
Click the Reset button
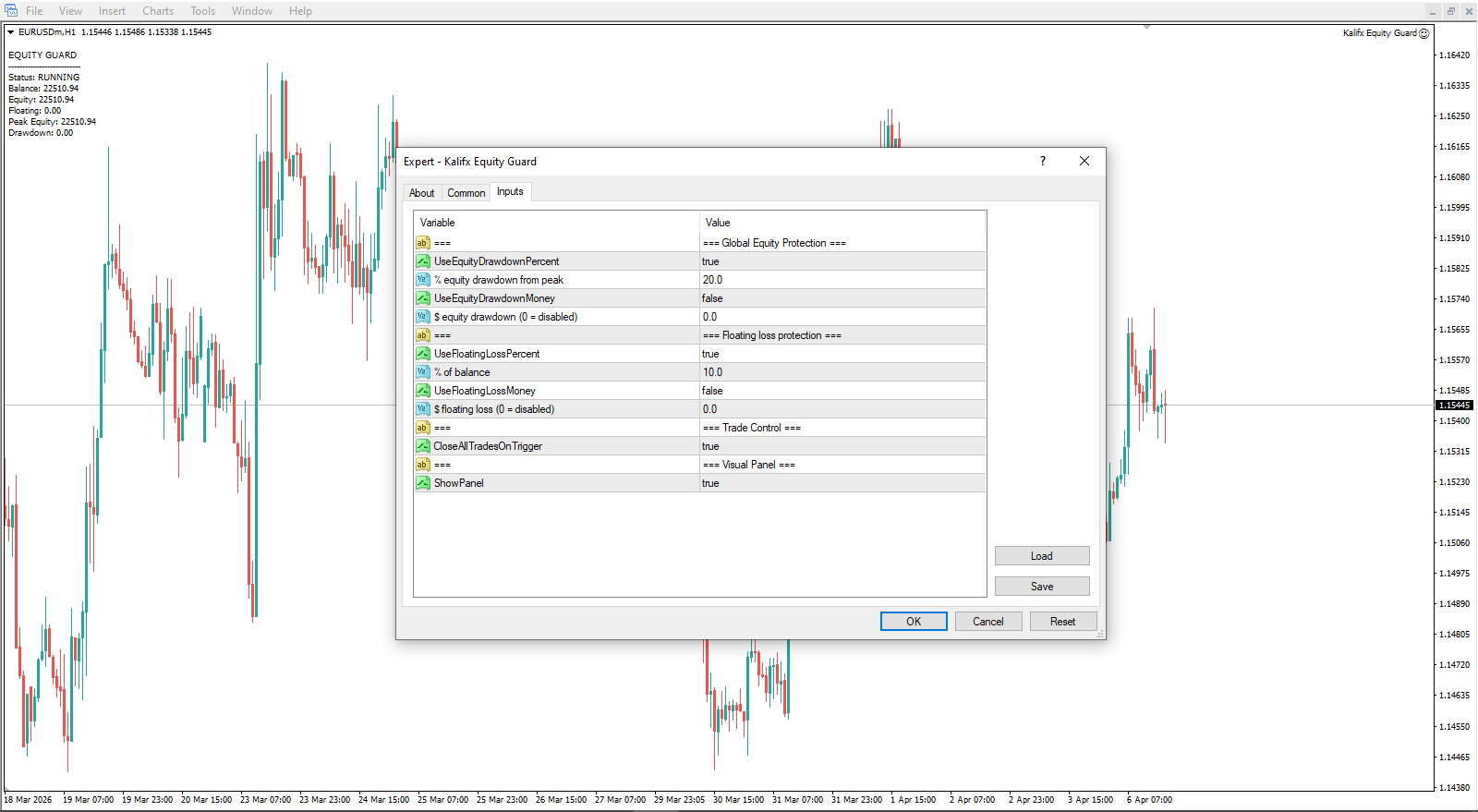click(x=1063, y=622)
